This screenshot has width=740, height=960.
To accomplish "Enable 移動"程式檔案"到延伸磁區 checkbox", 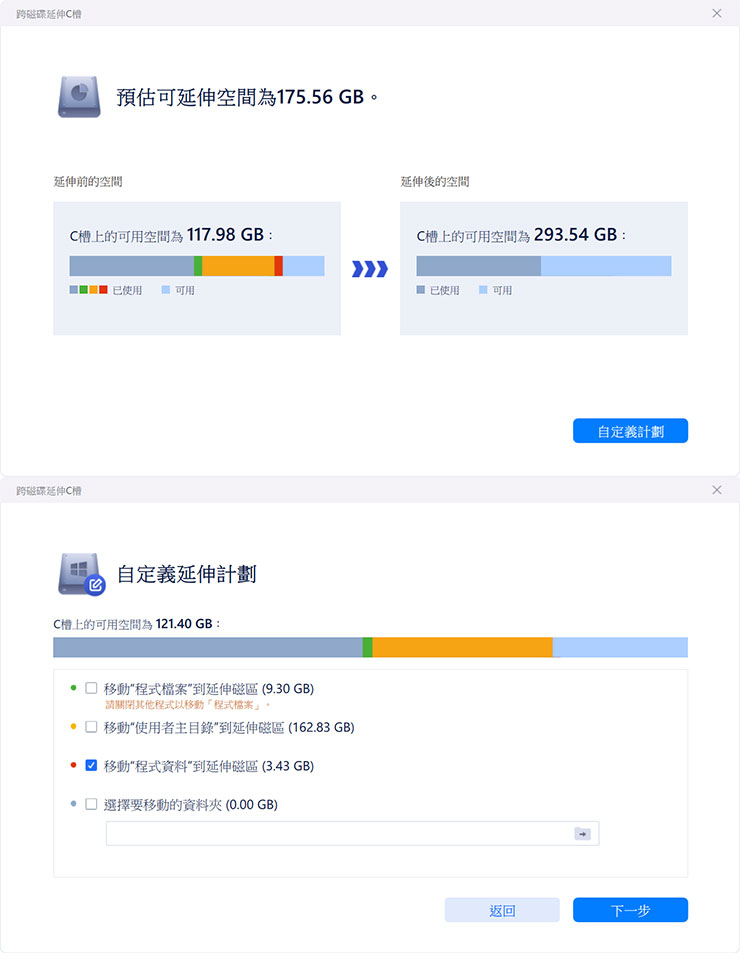I will click(91, 688).
